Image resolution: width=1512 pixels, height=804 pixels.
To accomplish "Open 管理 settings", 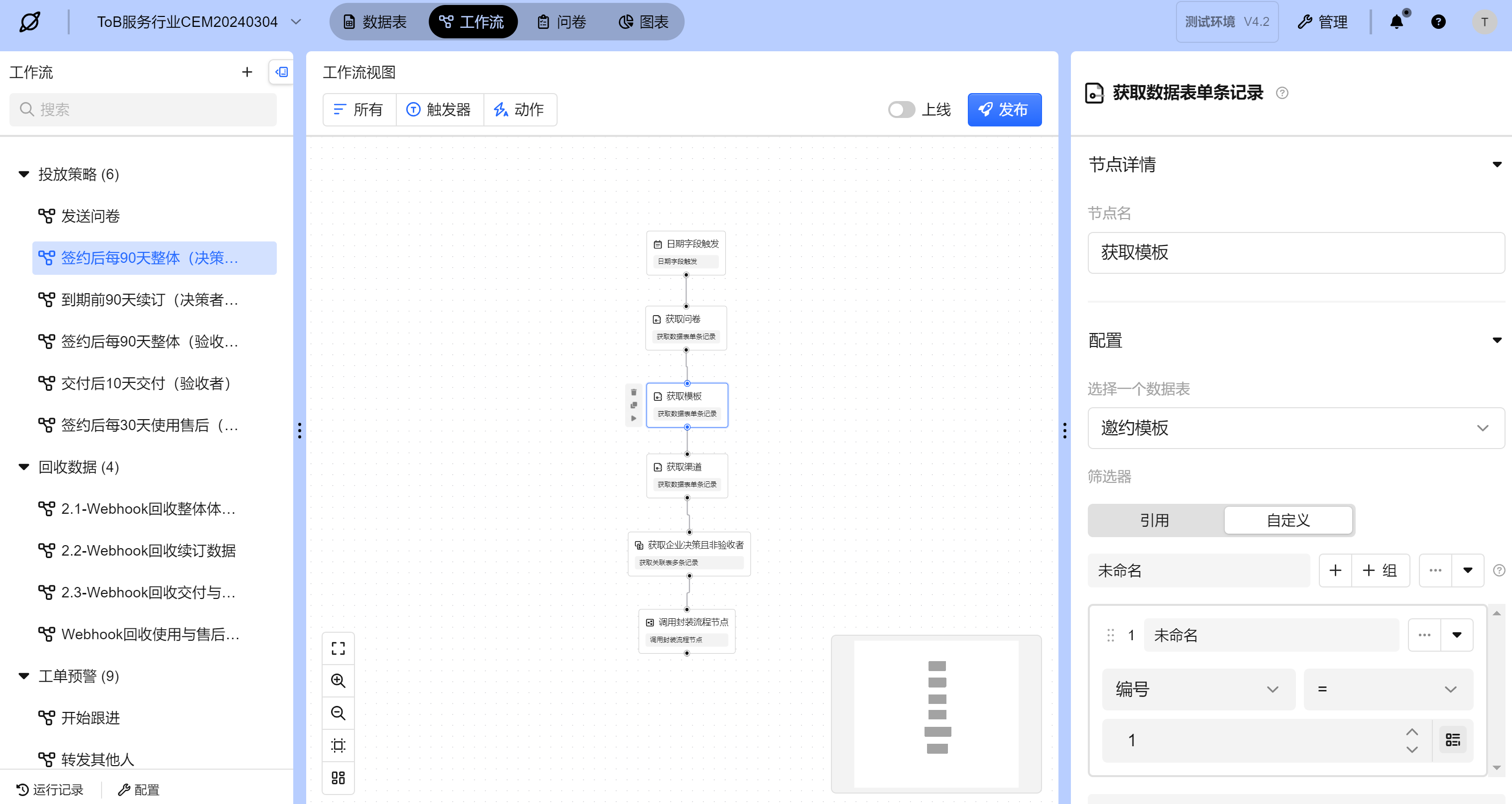I will point(1323,22).
